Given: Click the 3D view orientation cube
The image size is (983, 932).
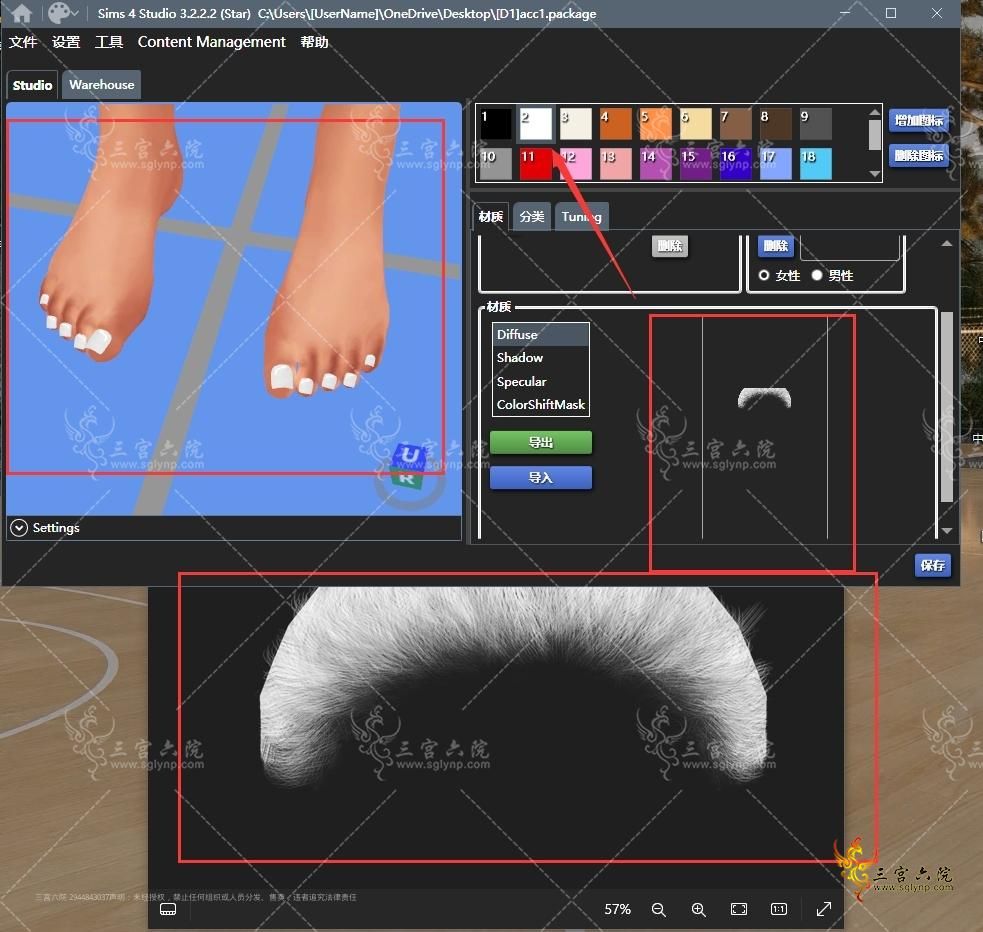Looking at the screenshot, I should tap(409, 465).
